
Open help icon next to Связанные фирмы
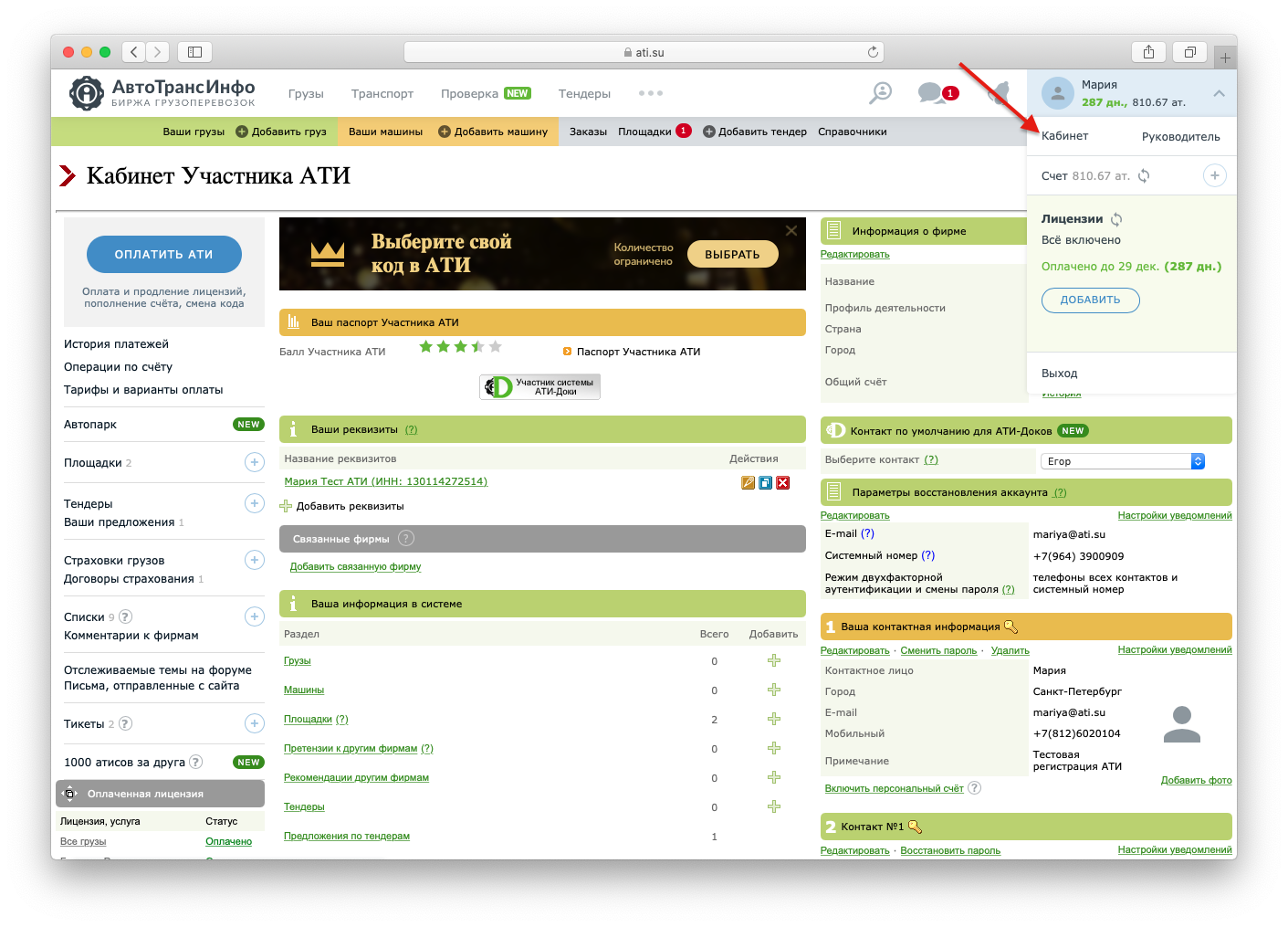coord(406,539)
